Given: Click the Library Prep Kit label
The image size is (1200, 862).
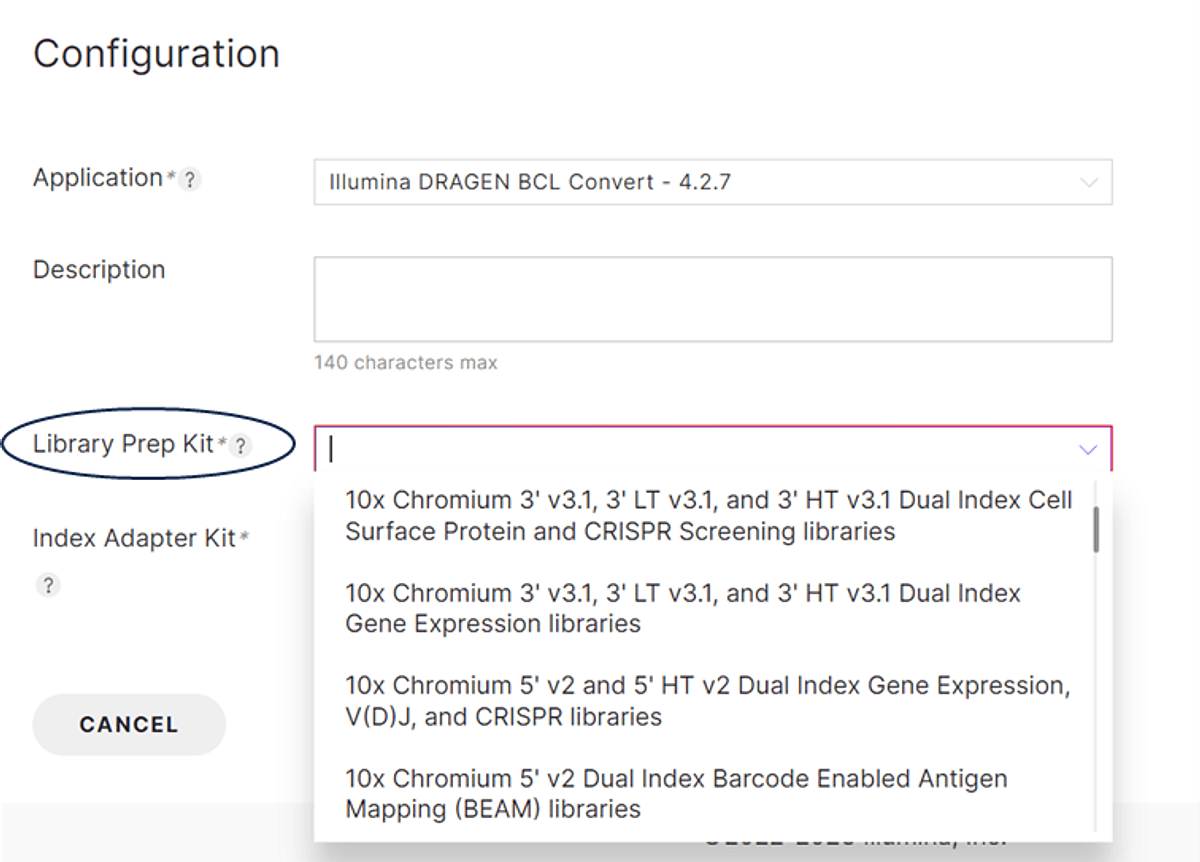Looking at the screenshot, I should tap(123, 444).
